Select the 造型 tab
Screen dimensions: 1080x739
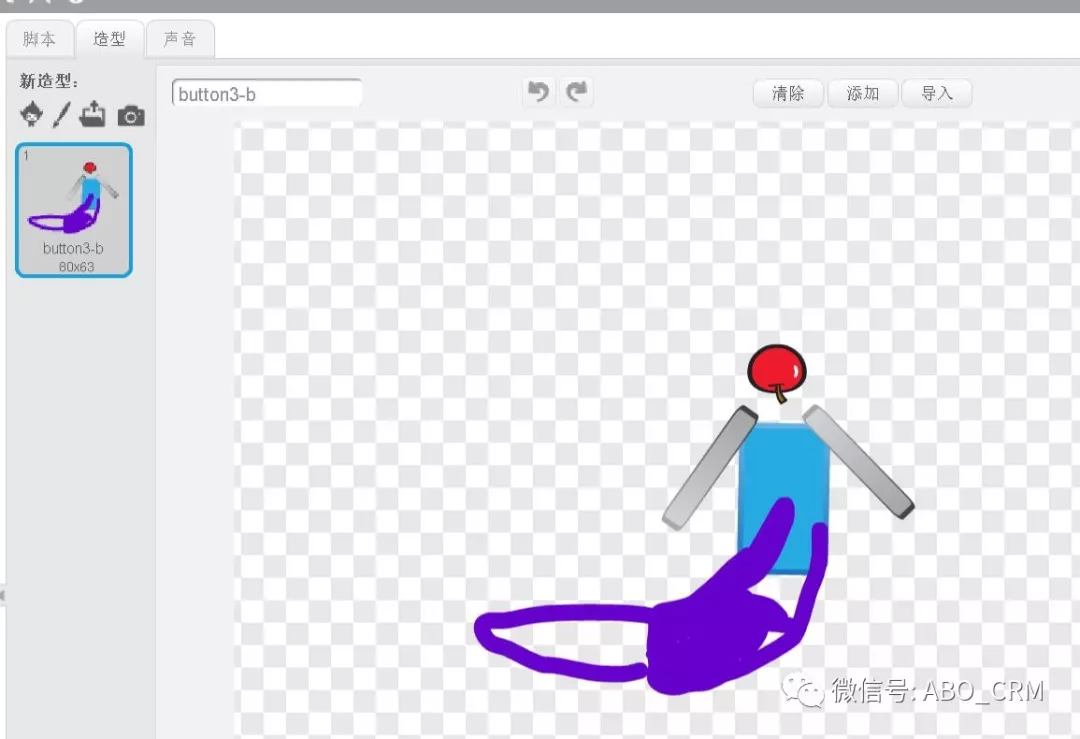pyautogui.click(x=110, y=39)
